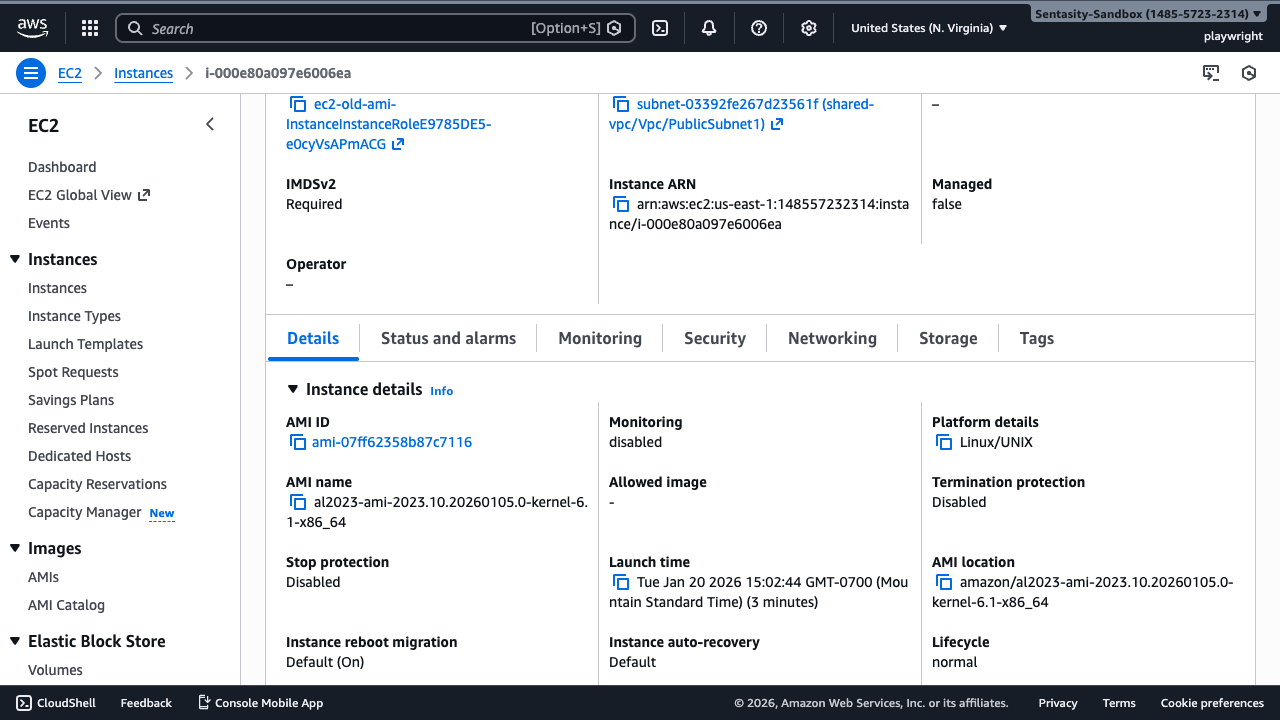1280x720 pixels.
Task: Copy the Instance ARN value
Action: [621, 204]
